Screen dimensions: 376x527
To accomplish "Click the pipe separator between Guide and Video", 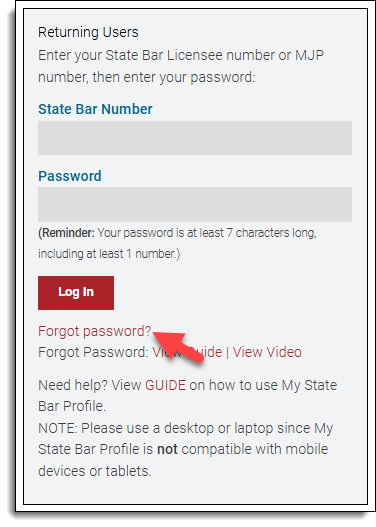I will pos(227,352).
